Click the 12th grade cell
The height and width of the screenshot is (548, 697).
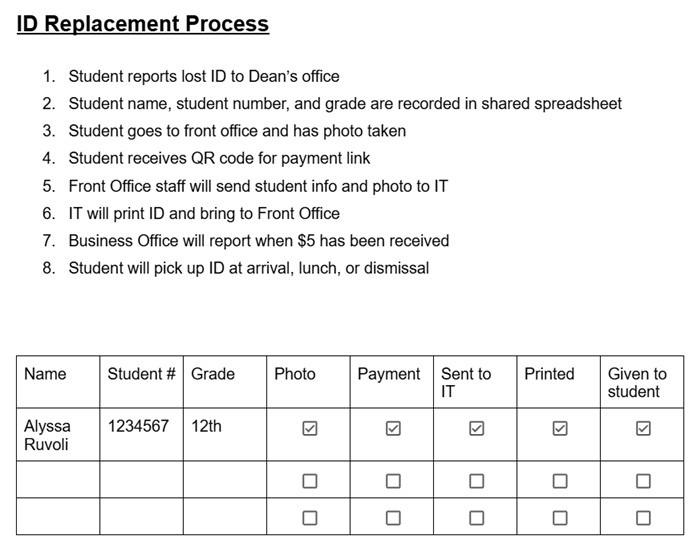(x=207, y=426)
